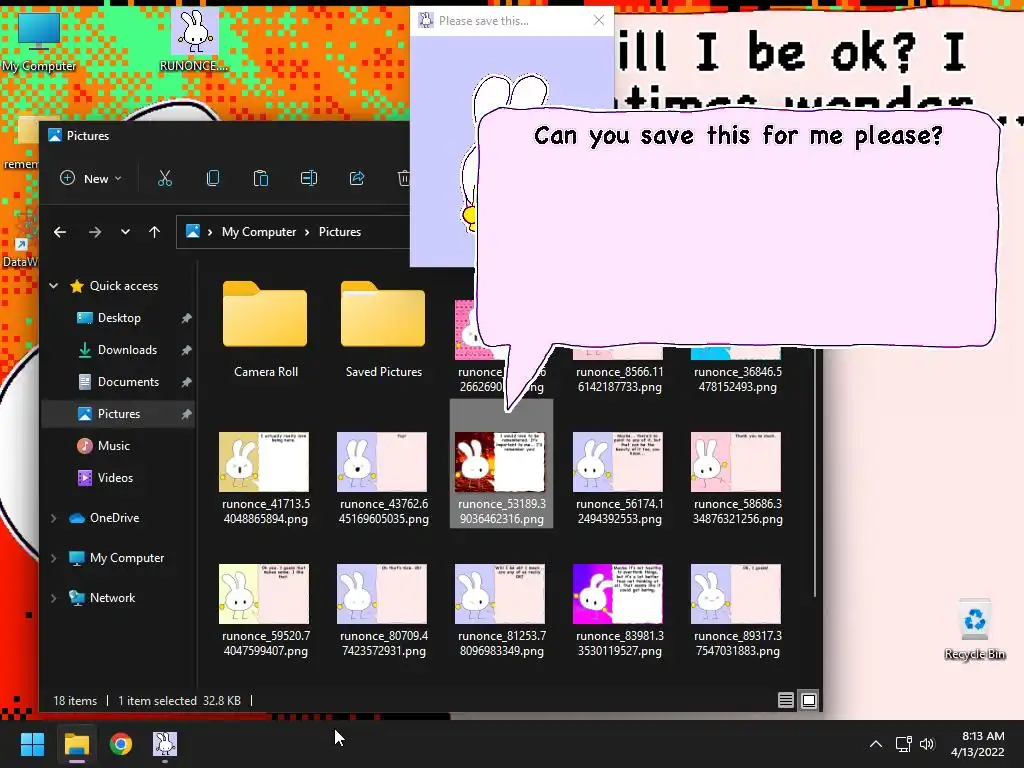Screen dimensions: 1024x768
Task: Go back with the left arrow button
Action: pos(59,232)
